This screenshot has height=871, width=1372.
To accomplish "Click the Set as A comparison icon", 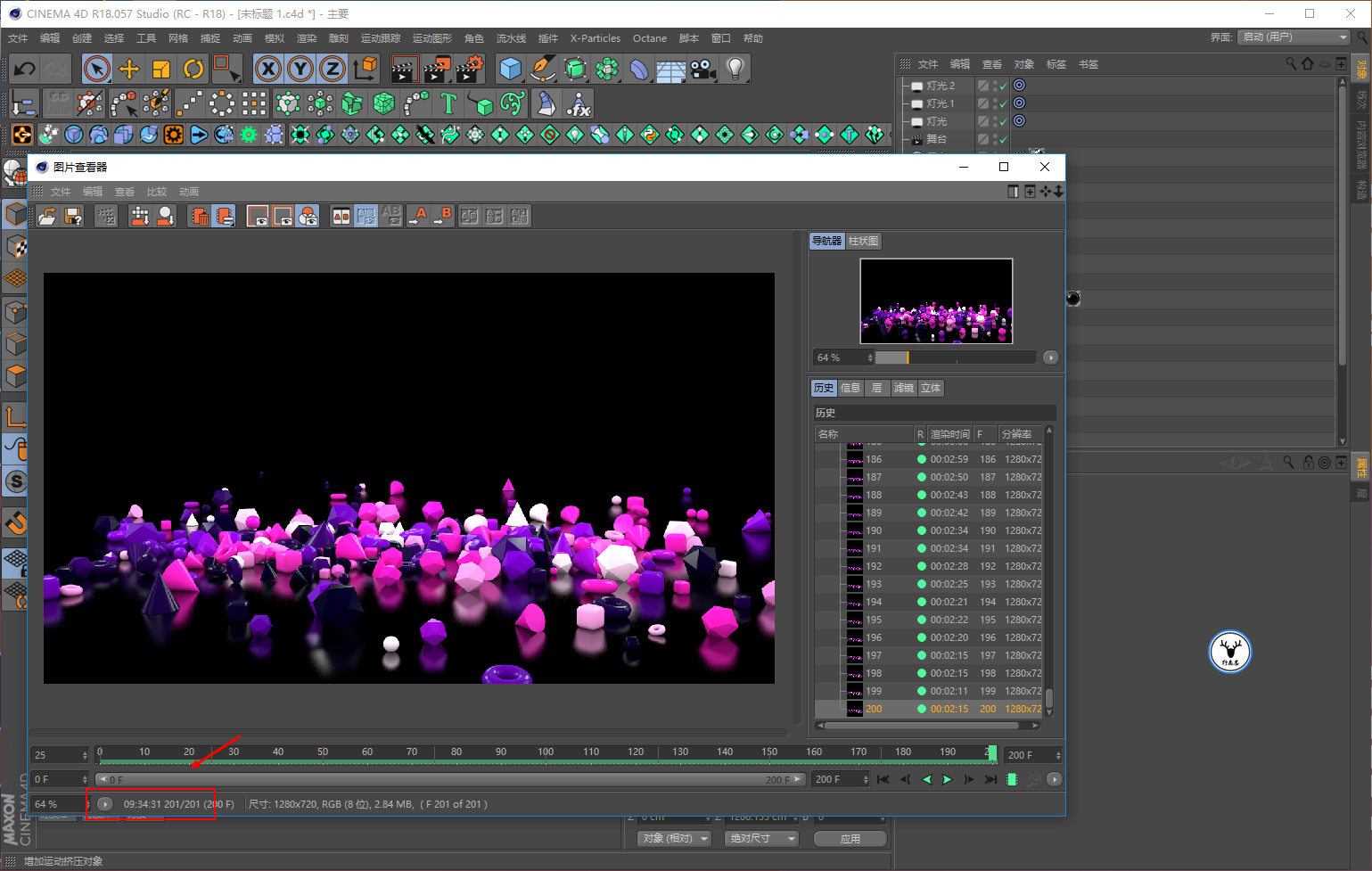I will pos(417,216).
